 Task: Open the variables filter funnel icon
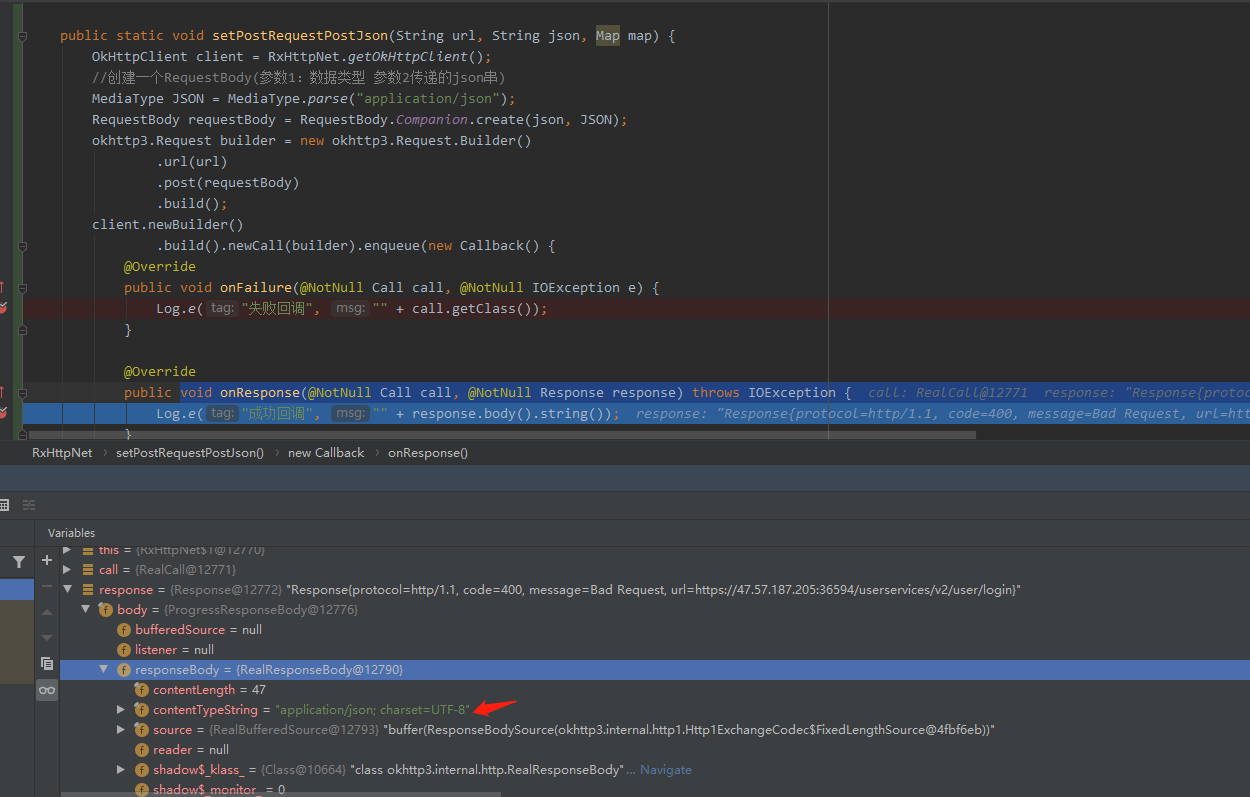click(17, 562)
